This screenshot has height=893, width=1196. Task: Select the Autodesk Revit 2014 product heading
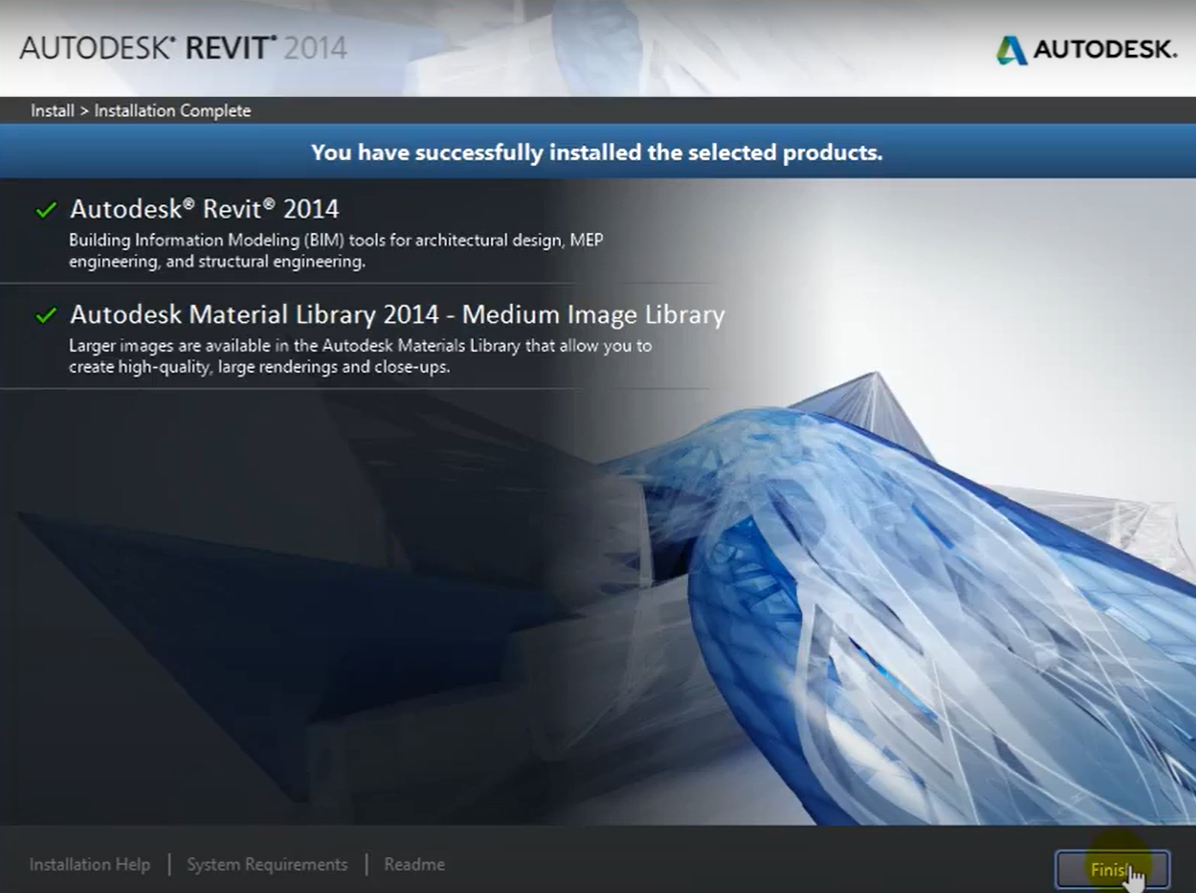tap(204, 209)
